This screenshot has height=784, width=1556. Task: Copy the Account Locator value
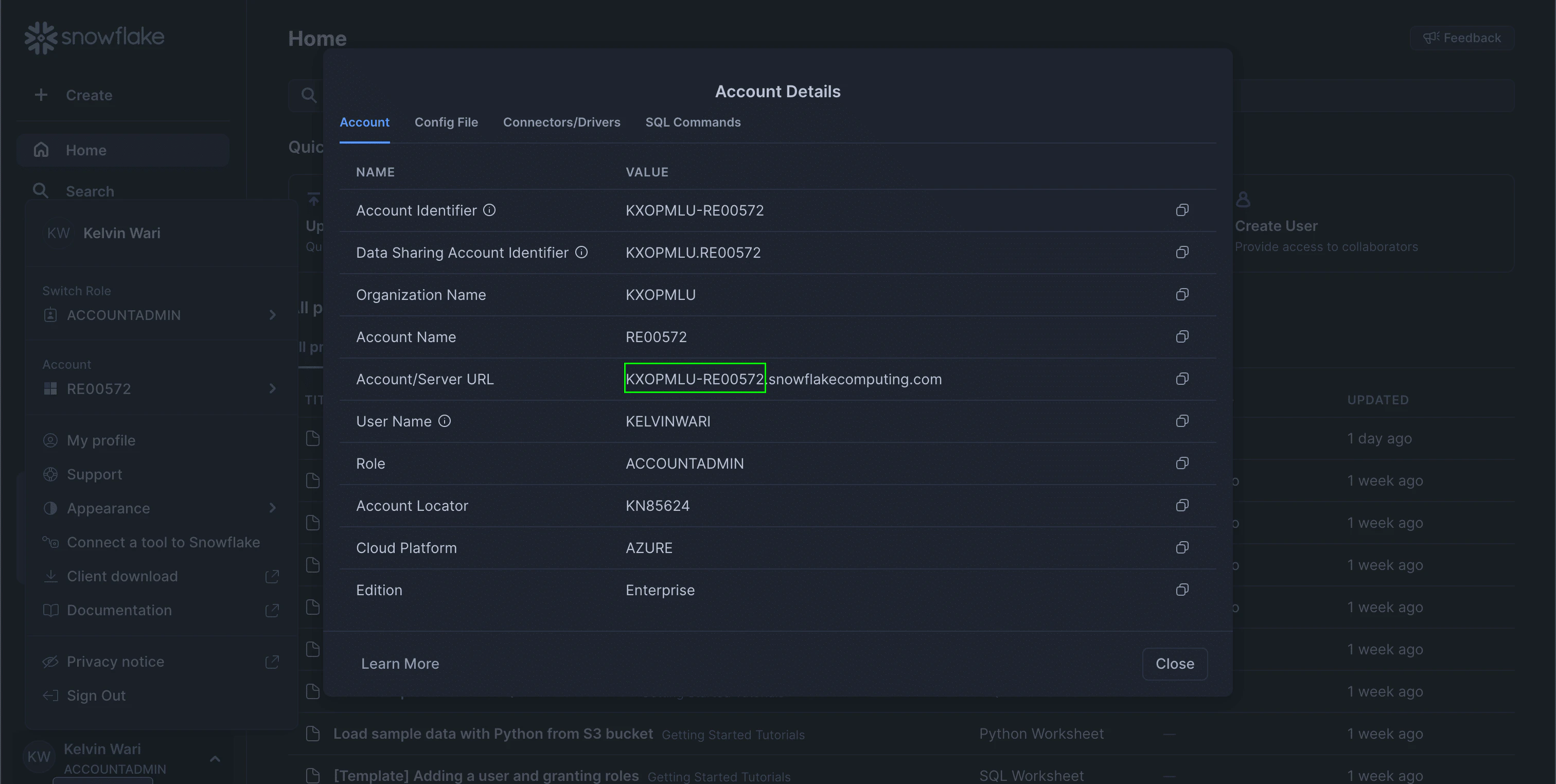[1182, 506]
